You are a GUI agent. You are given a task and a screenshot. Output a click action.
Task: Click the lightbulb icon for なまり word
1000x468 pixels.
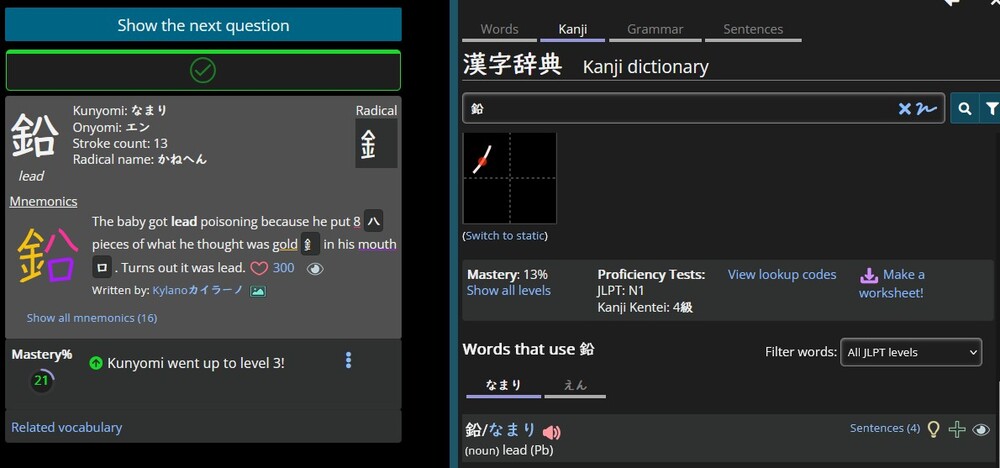(x=934, y=429)
